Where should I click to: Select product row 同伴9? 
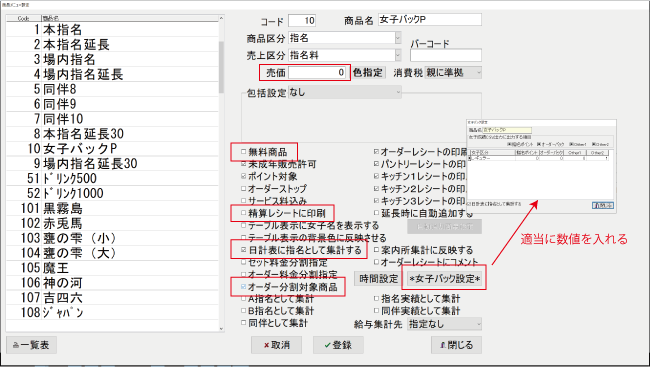112,104
